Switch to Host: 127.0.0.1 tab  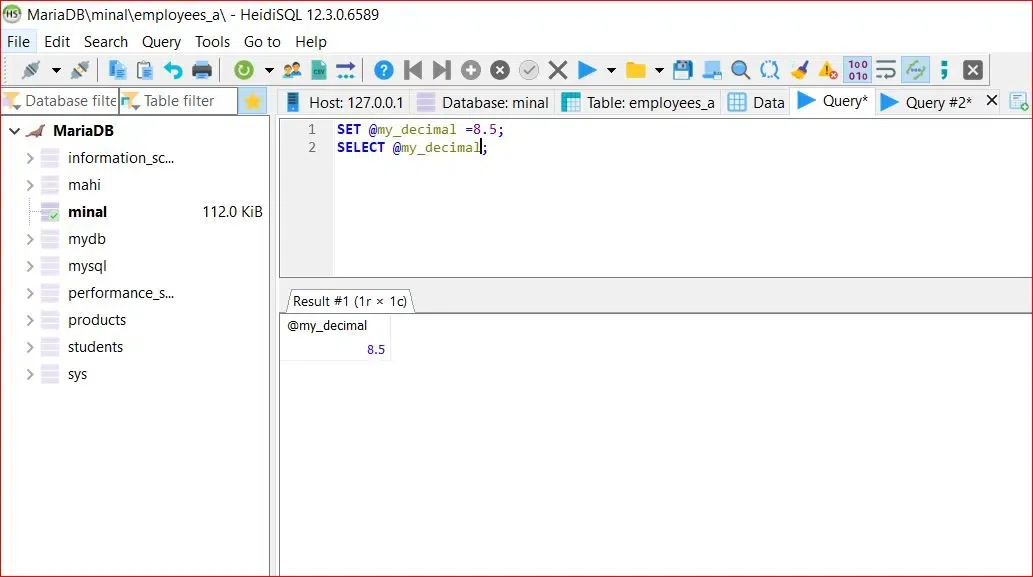[x=345, y=103]
